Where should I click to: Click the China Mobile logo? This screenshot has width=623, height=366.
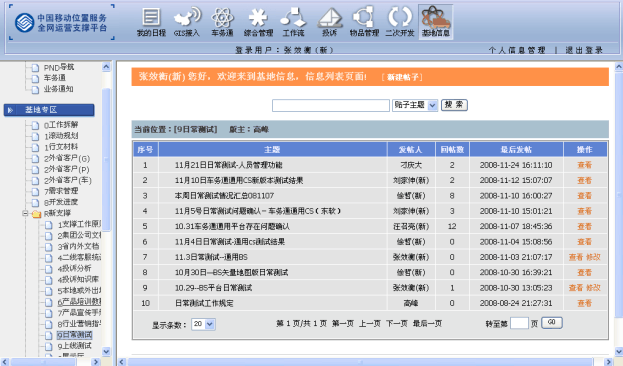coord(24,23)
